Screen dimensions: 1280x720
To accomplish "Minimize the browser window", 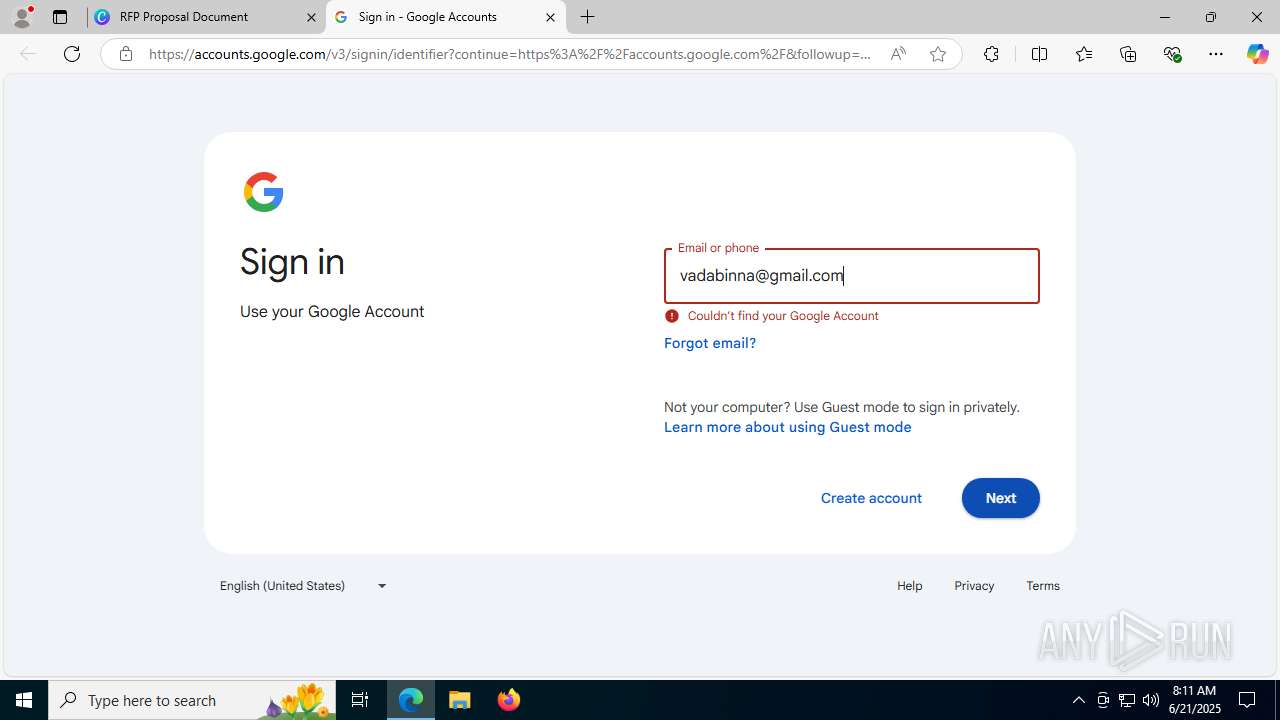I will coord(1164,17).
